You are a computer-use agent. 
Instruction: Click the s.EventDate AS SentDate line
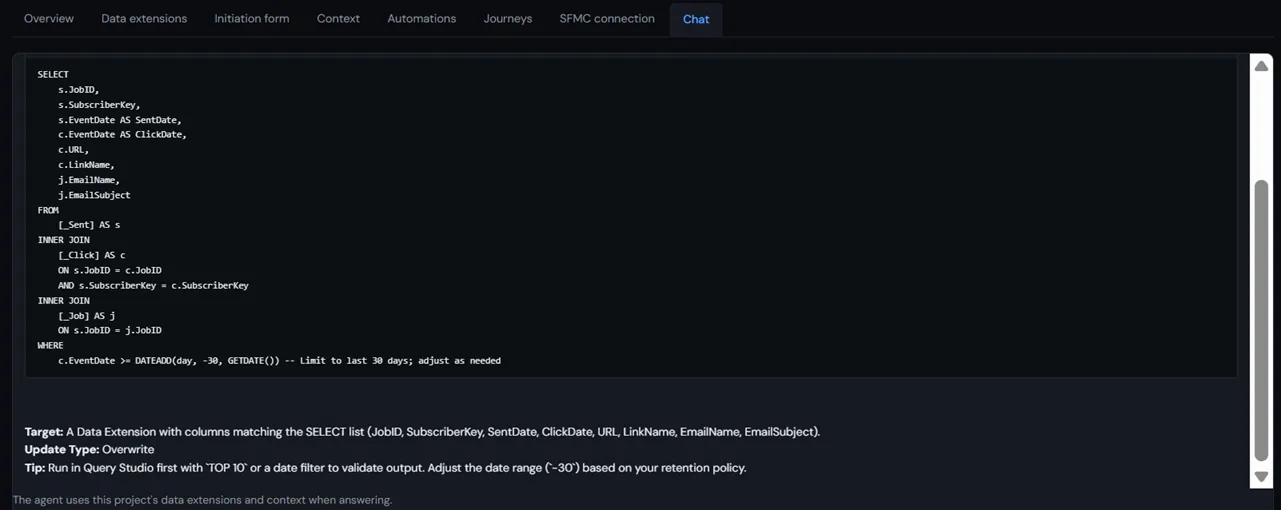[x=119, y=120]
